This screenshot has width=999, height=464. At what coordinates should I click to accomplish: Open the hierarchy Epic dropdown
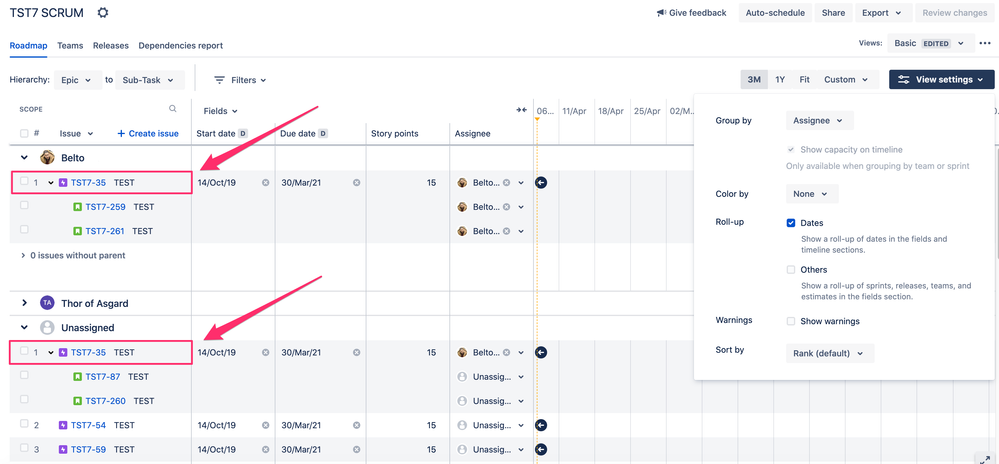[x=78, y=80]
